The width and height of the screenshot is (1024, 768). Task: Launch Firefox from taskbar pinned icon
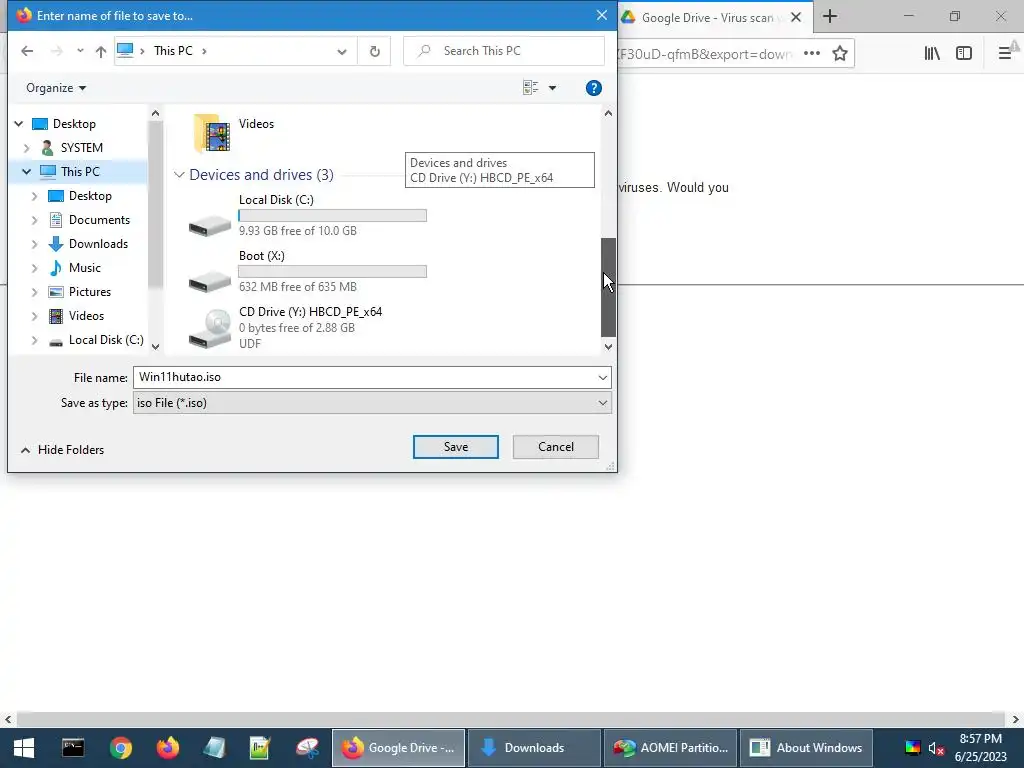click(168, 748)
